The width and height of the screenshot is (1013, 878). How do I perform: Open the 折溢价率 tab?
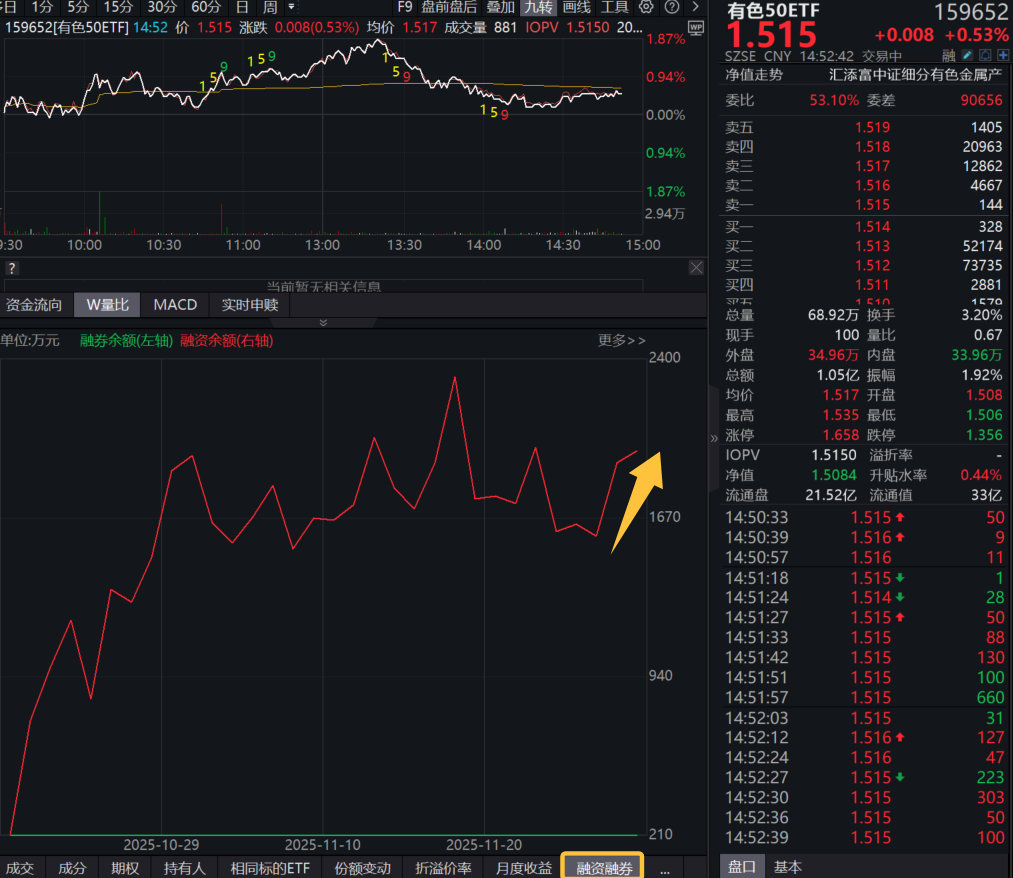click(x=443, y=868)
